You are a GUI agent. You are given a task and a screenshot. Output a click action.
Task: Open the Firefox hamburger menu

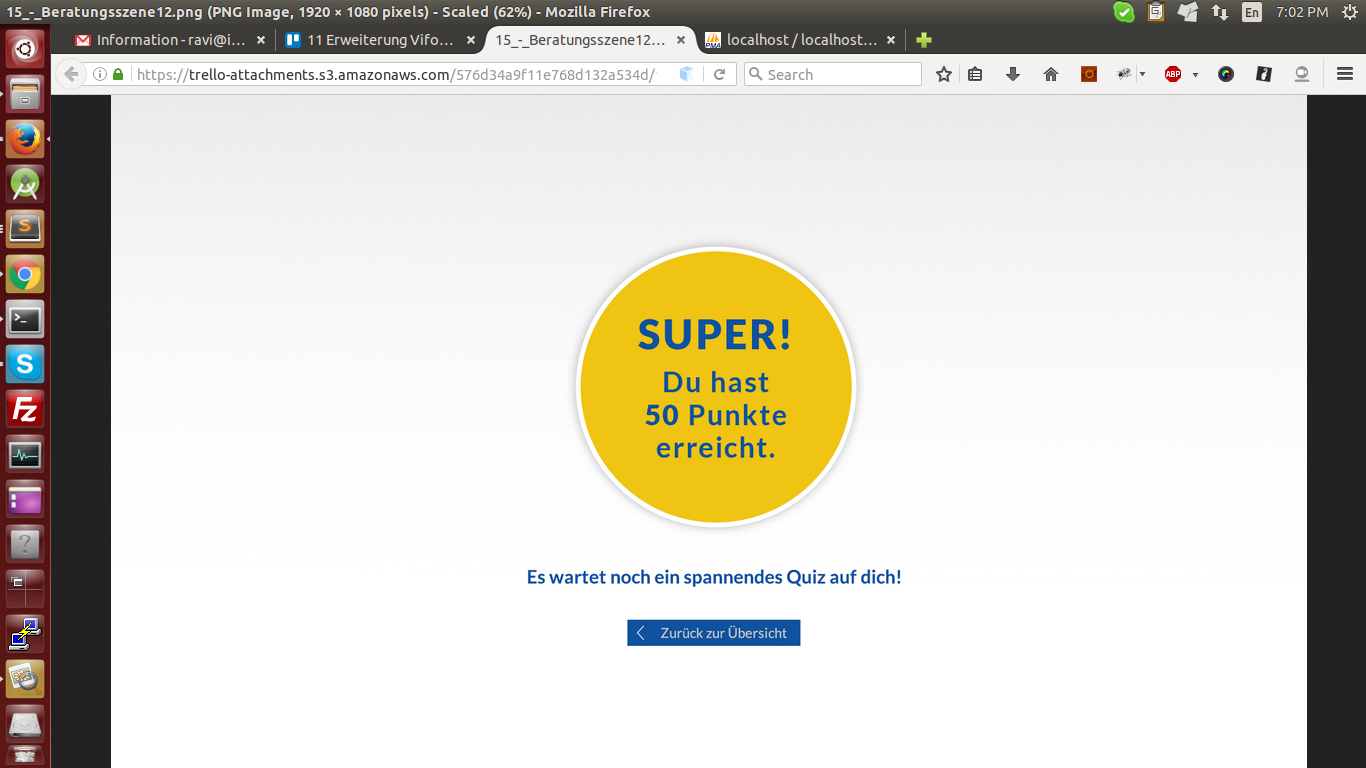tap(1345, 75)
